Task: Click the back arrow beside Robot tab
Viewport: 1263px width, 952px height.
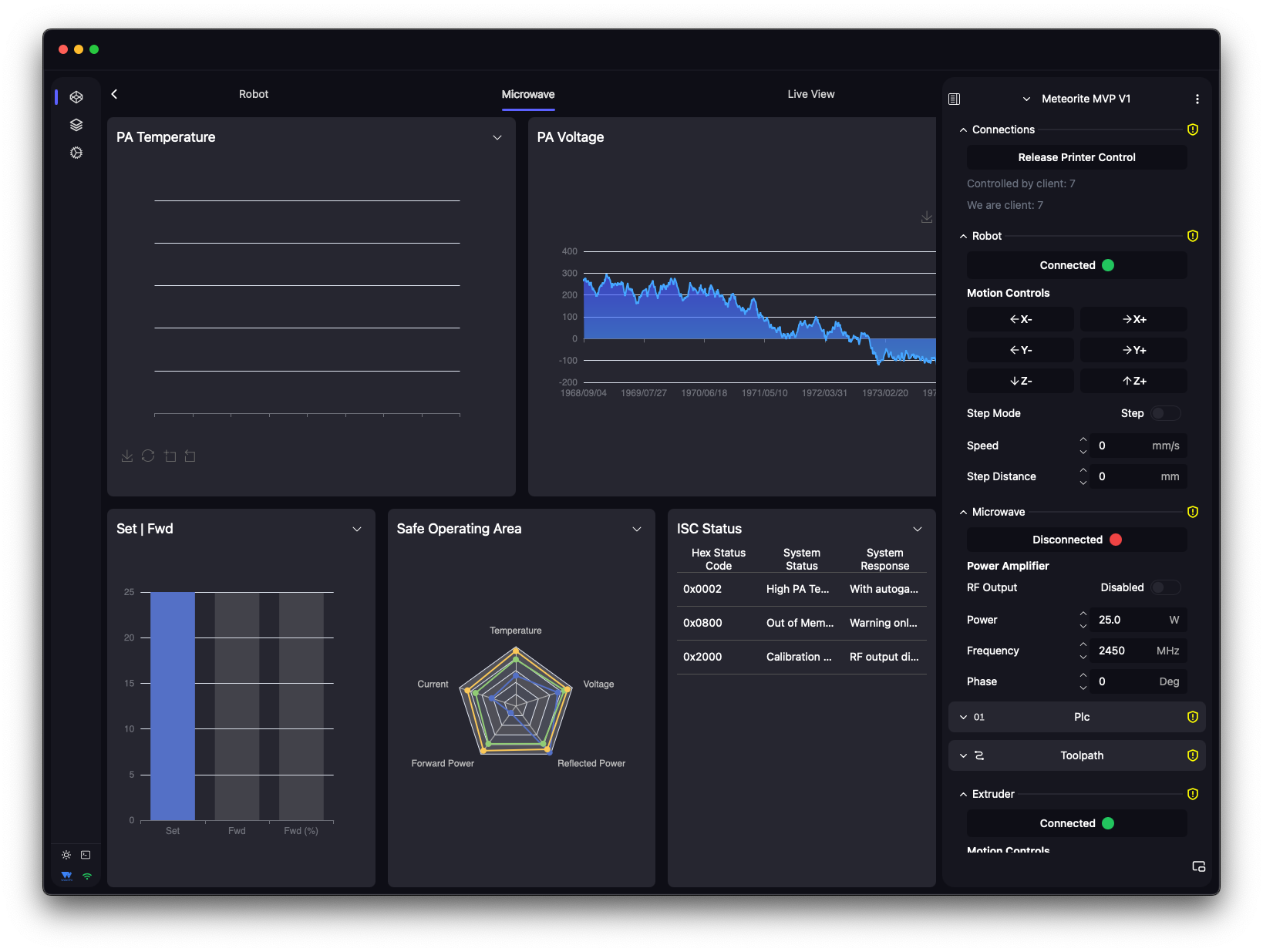Action: click(114, 94)
